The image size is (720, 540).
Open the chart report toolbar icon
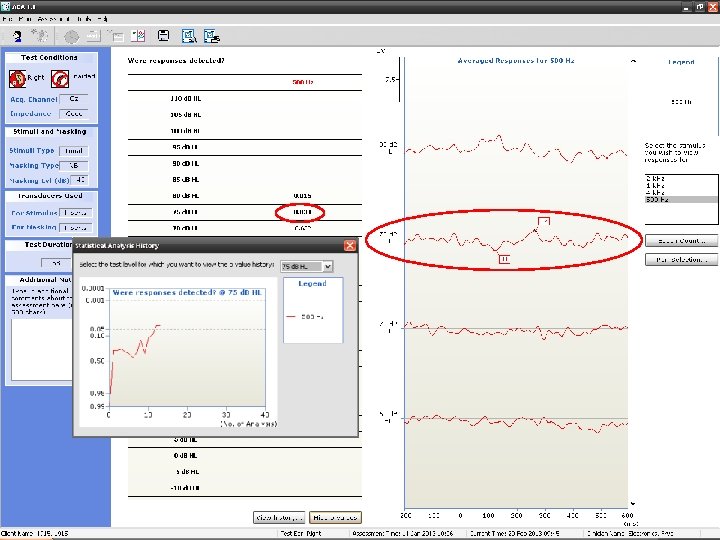coord(138,36)
